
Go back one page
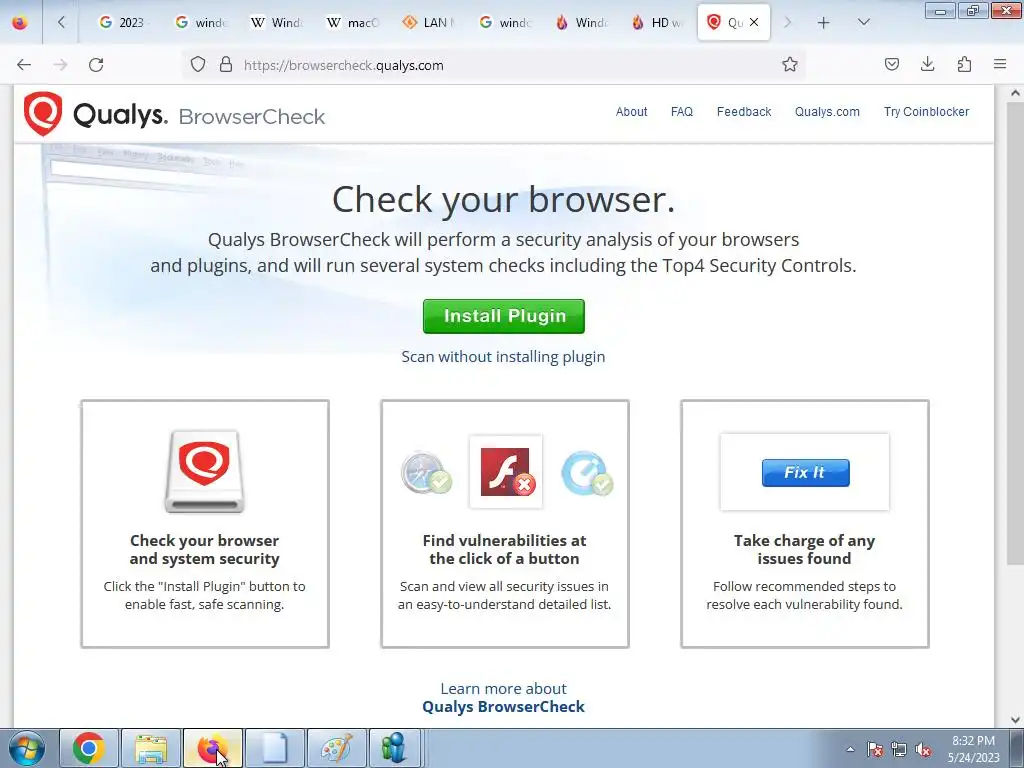(24, 65)
